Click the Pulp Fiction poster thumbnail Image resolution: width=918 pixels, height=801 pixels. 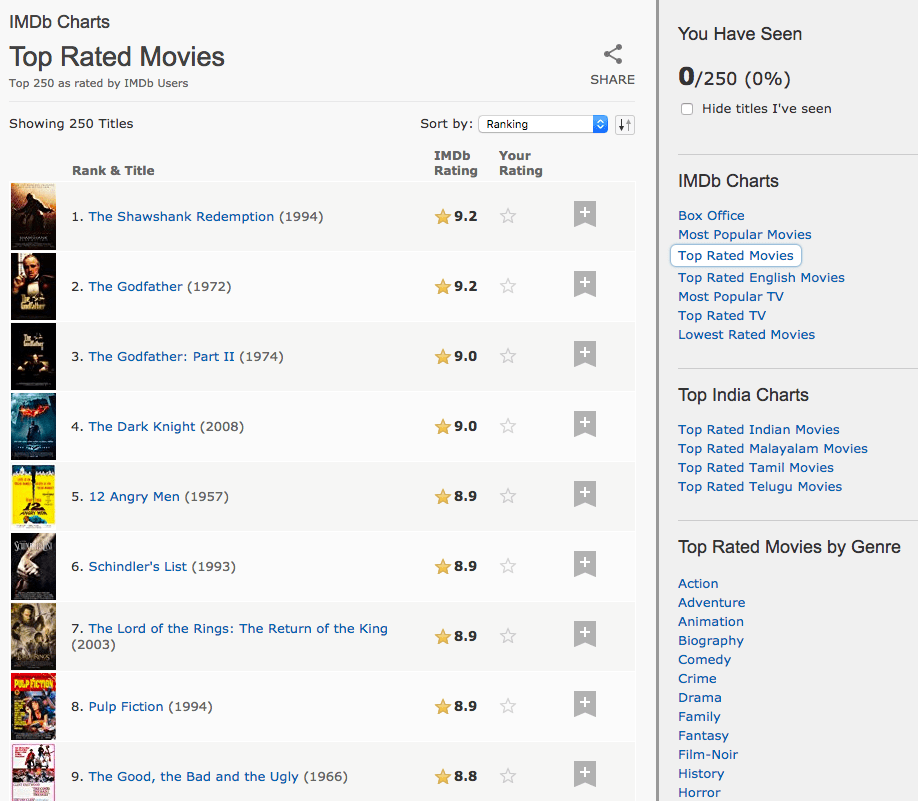pos(33,706)
